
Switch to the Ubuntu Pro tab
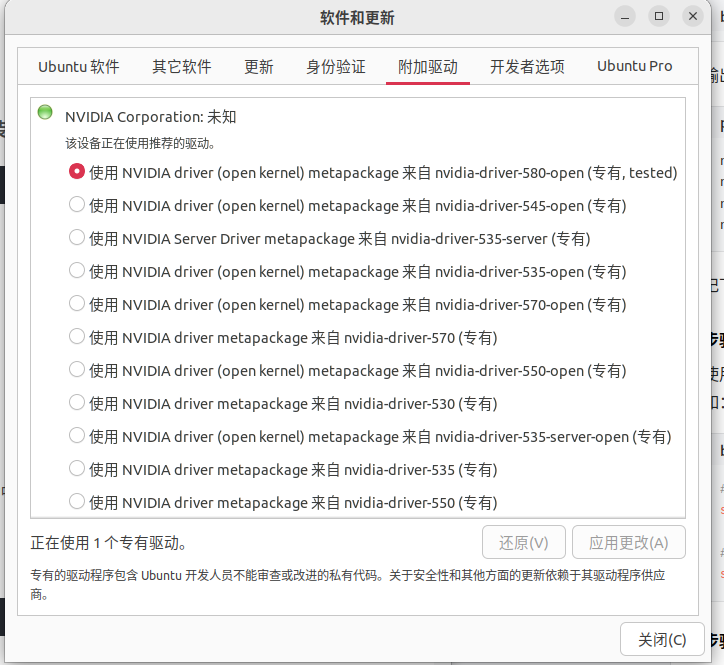coord(635,66)
